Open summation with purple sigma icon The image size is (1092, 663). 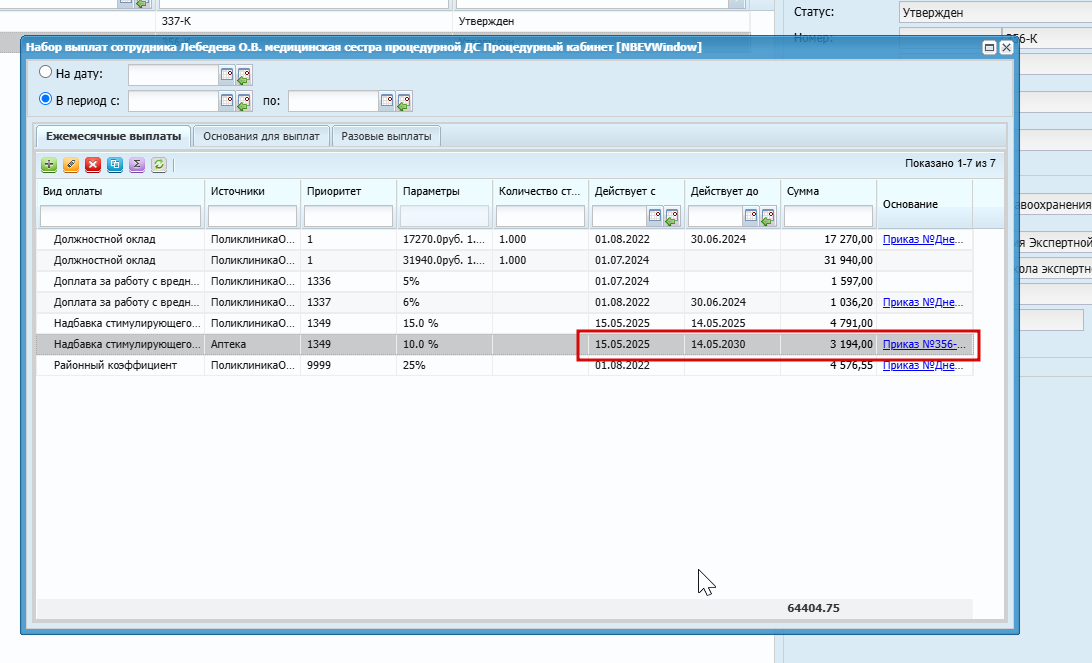[x=137, y=164]
